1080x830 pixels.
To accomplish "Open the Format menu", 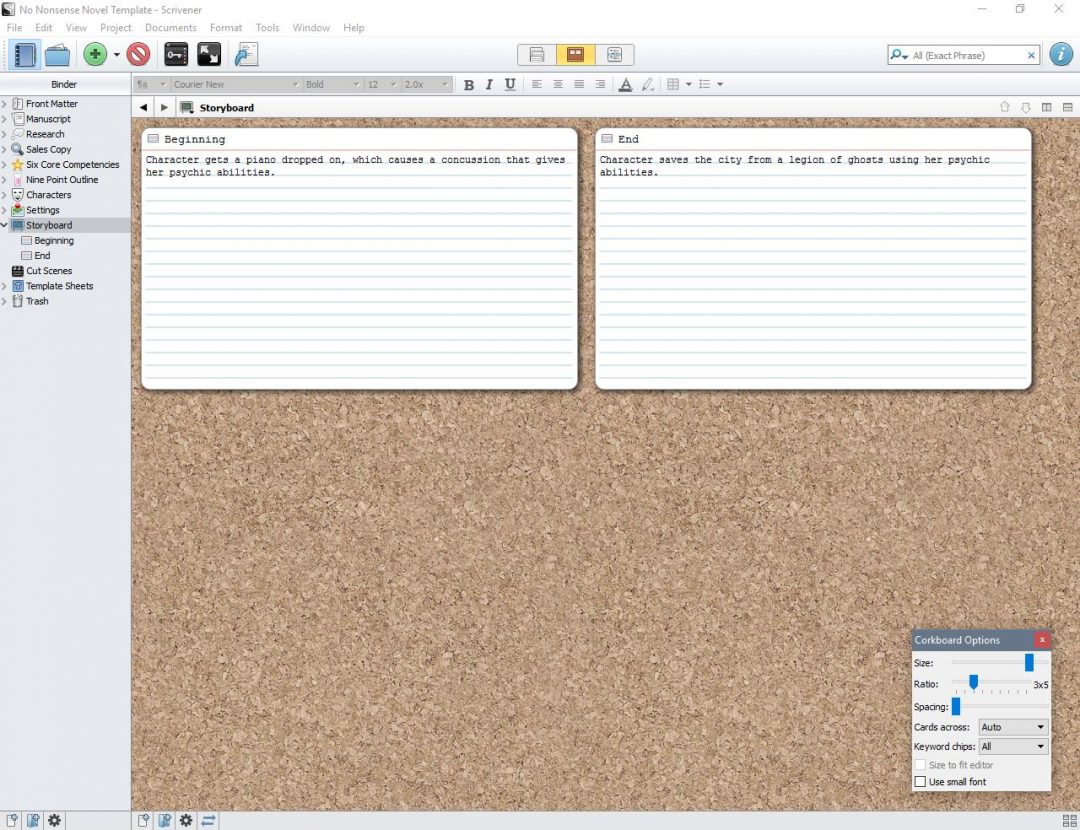I will (x=226, y=28).
